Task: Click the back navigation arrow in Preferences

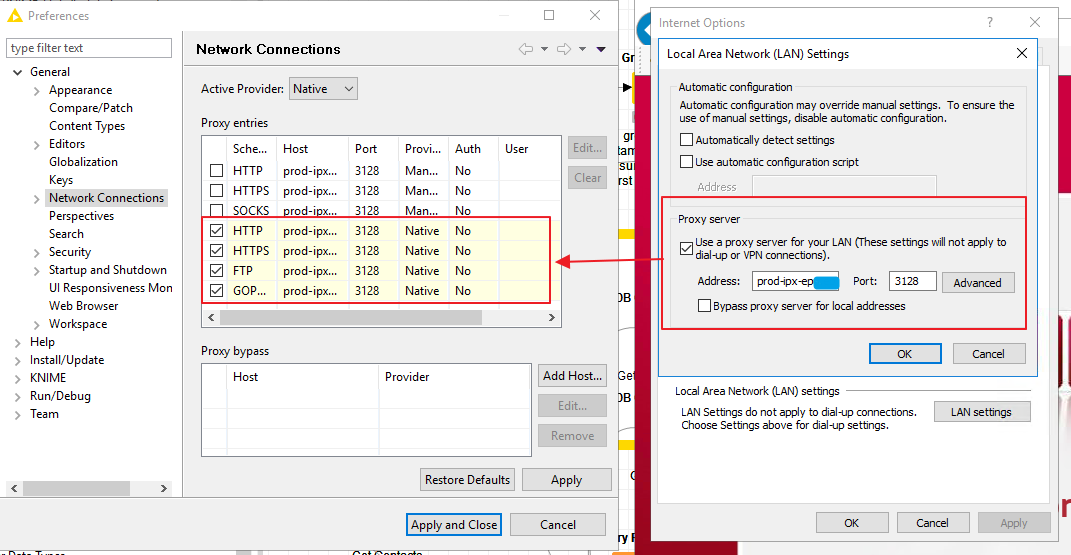Action: tap(525, 49)
